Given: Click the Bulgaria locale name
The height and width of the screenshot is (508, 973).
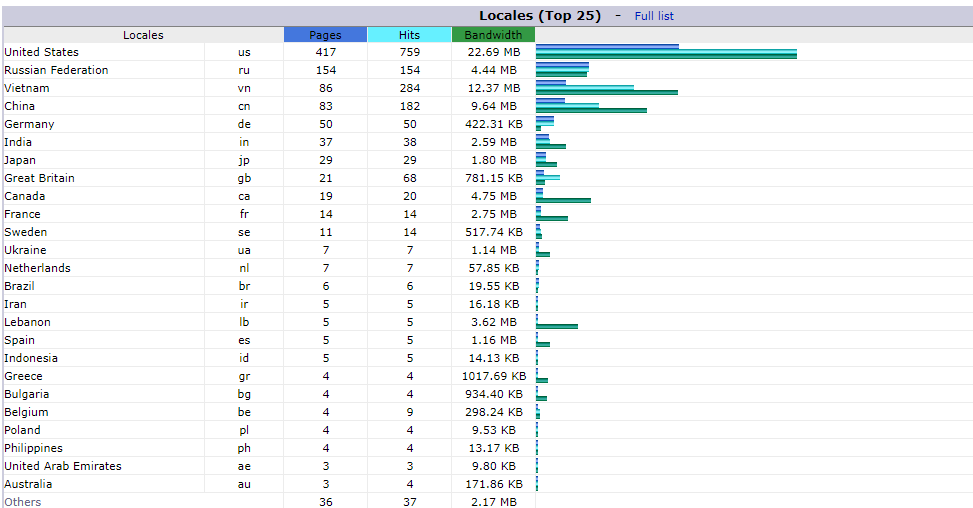Looking at the screenshot, I should click(x=27, y=394).
